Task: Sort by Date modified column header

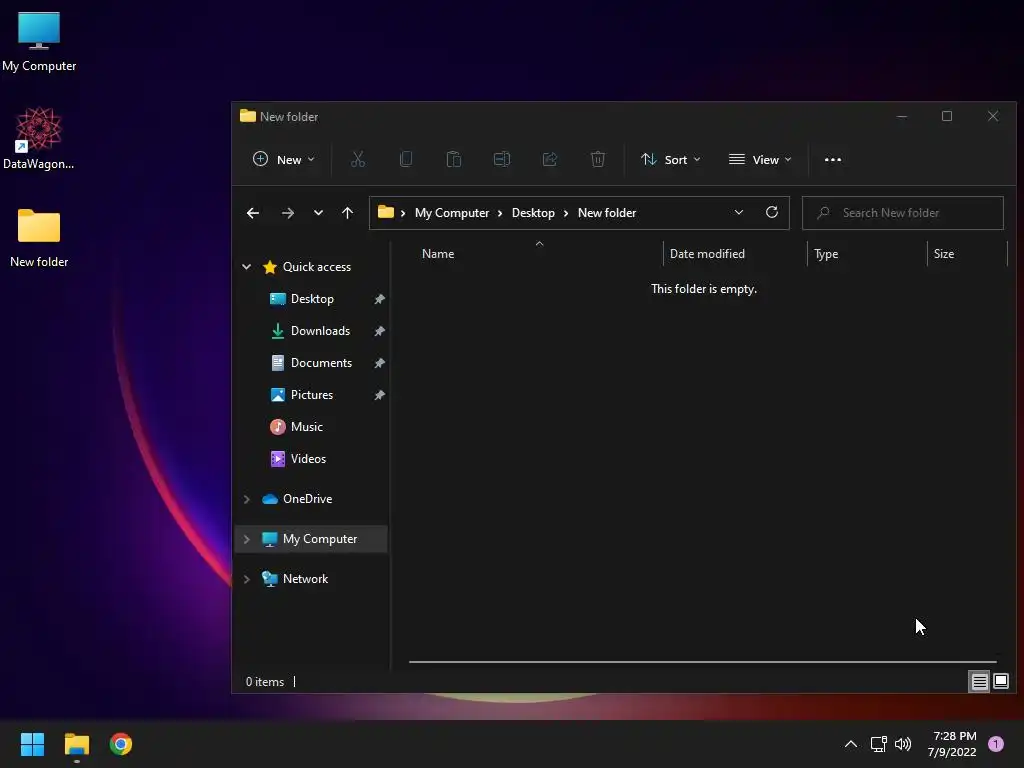Action: (707, 254)
